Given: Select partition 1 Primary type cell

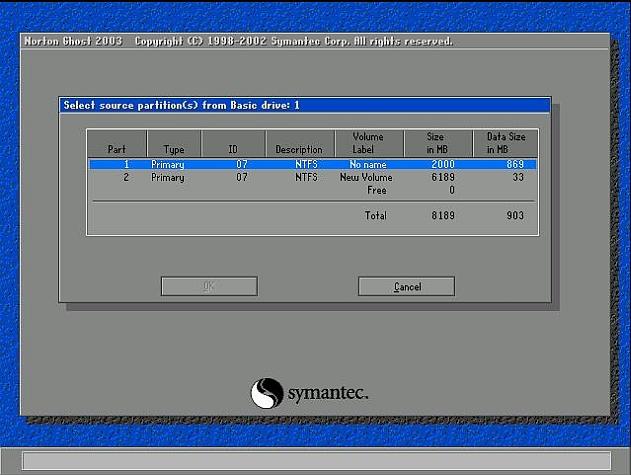Looking at the screenshot, I should (x=167, y=164).
